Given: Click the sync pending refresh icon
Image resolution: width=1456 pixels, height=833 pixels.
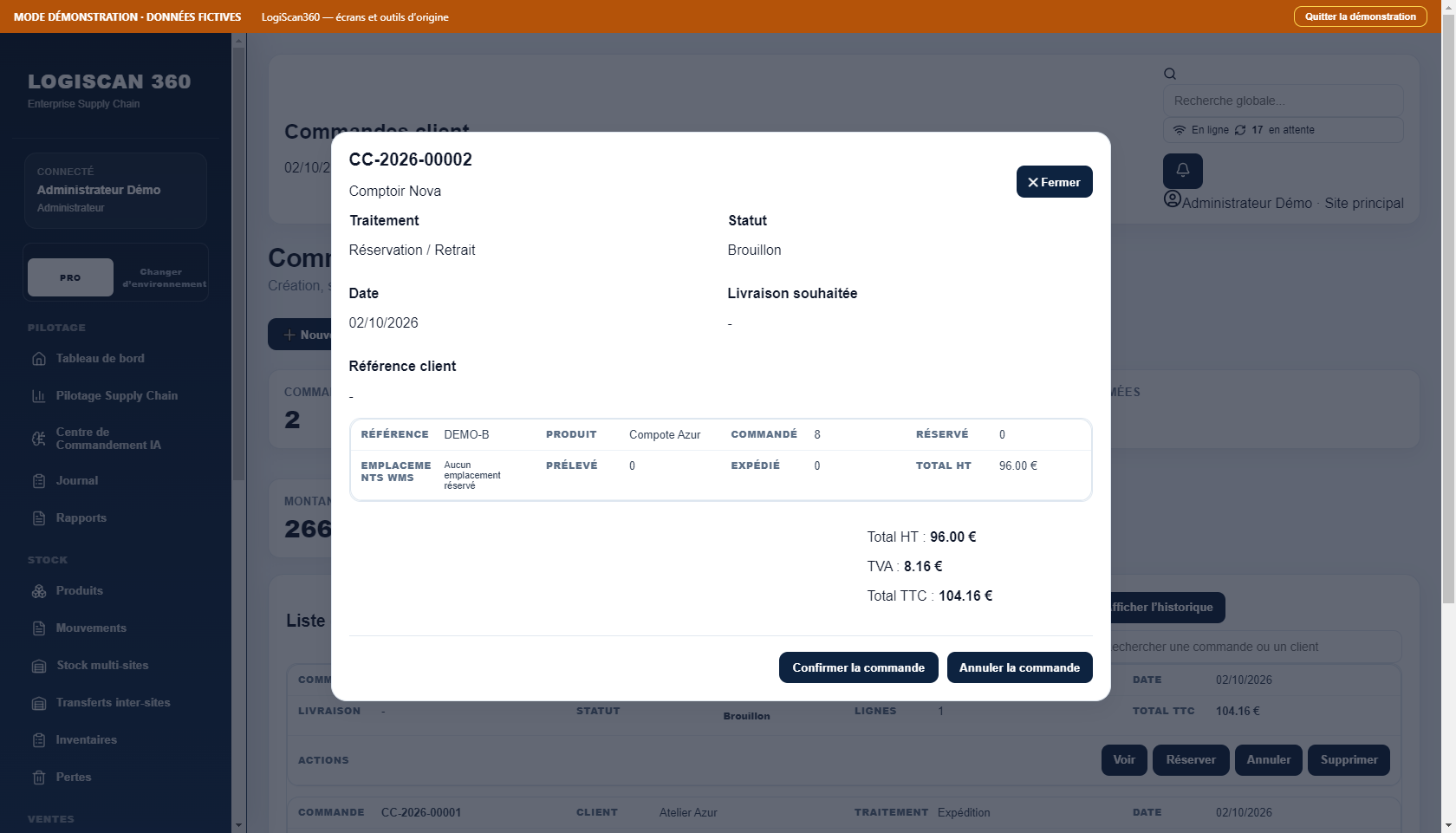Looking at the screenshot, I should pos(1240,130).
